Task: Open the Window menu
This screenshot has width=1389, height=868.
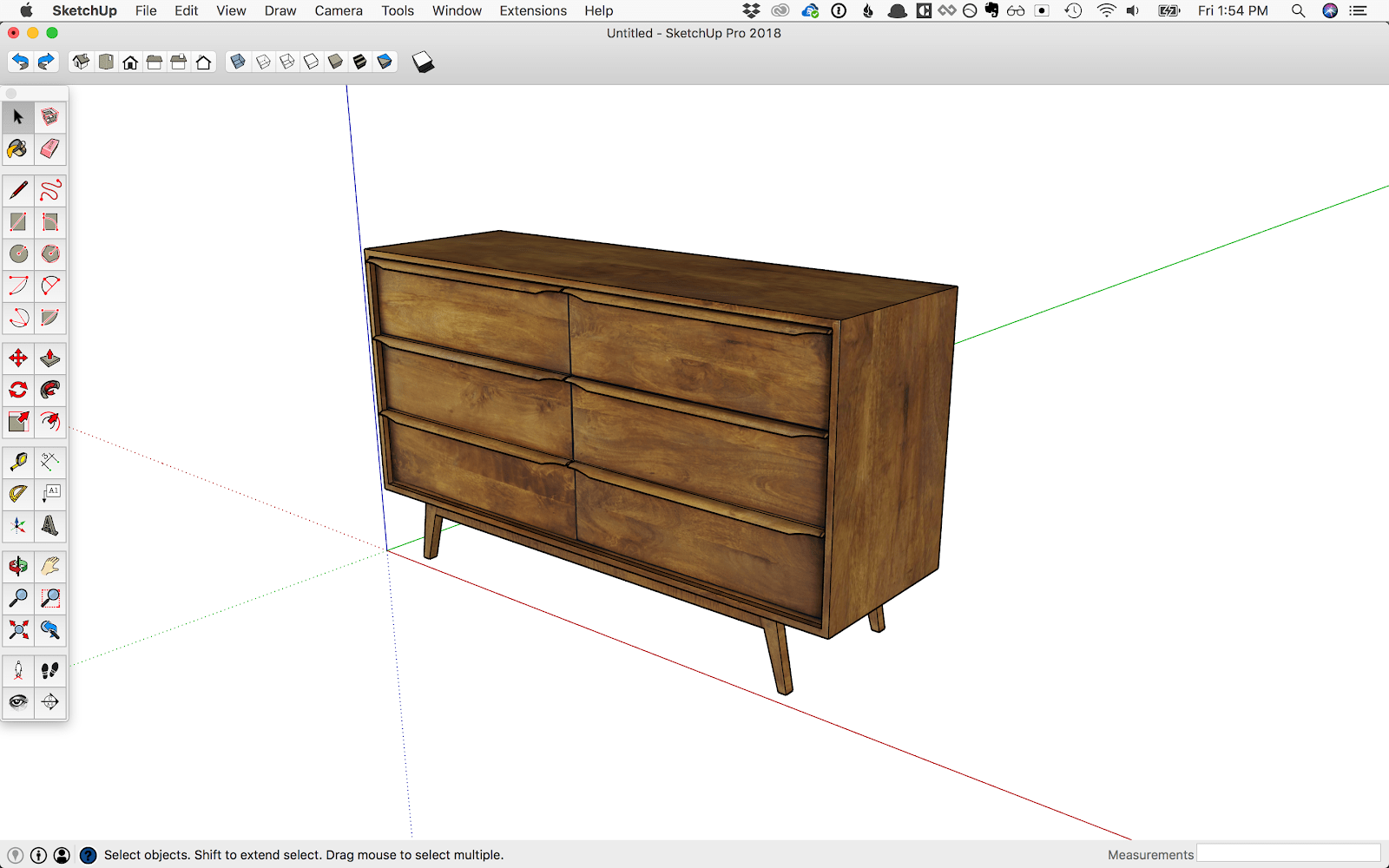Action: tap(457, 10)
